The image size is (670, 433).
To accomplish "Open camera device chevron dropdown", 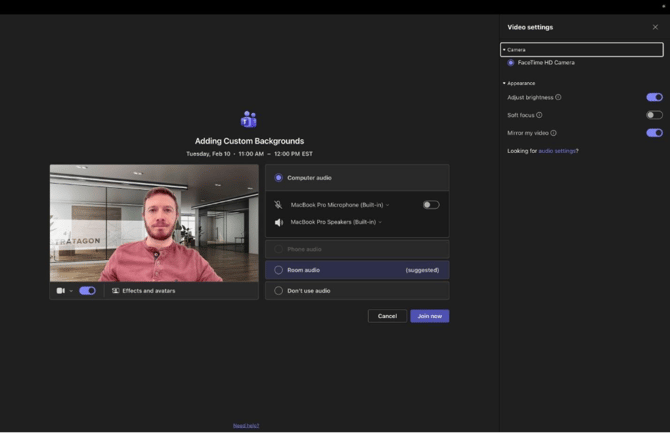I will coord(71,291).
